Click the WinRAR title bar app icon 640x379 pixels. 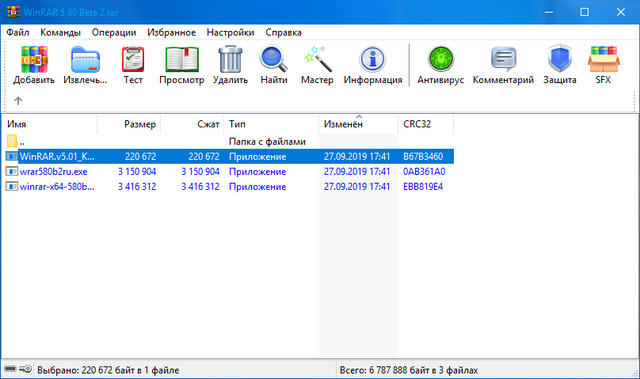pyautogui.click(x=13, y=12)
